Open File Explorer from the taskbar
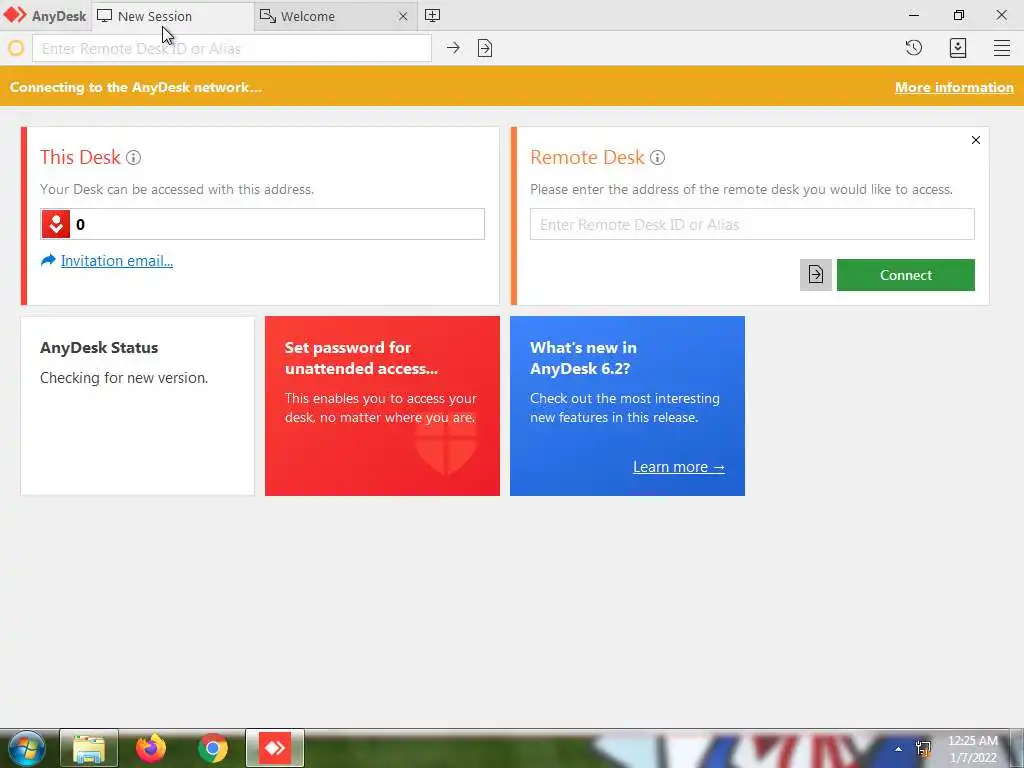Screen dimensions: 1024x768 pyautogui.click(x=89, y=748)
